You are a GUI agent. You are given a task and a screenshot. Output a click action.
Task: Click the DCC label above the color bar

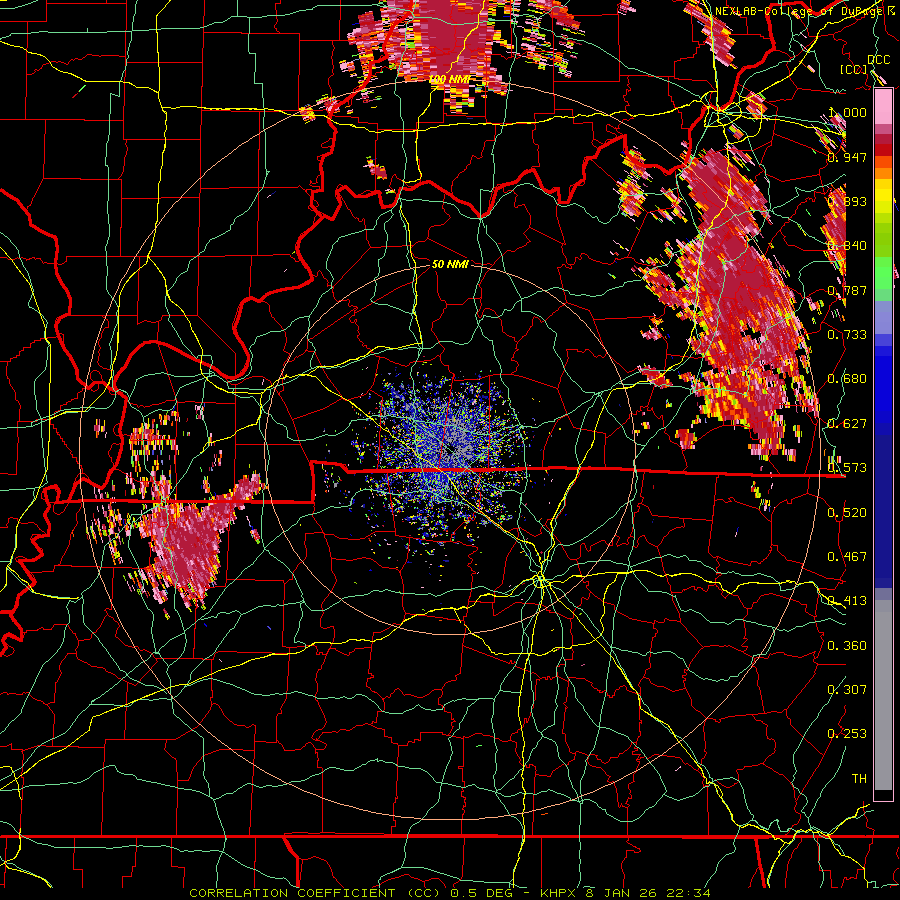[x=878, y=60]
